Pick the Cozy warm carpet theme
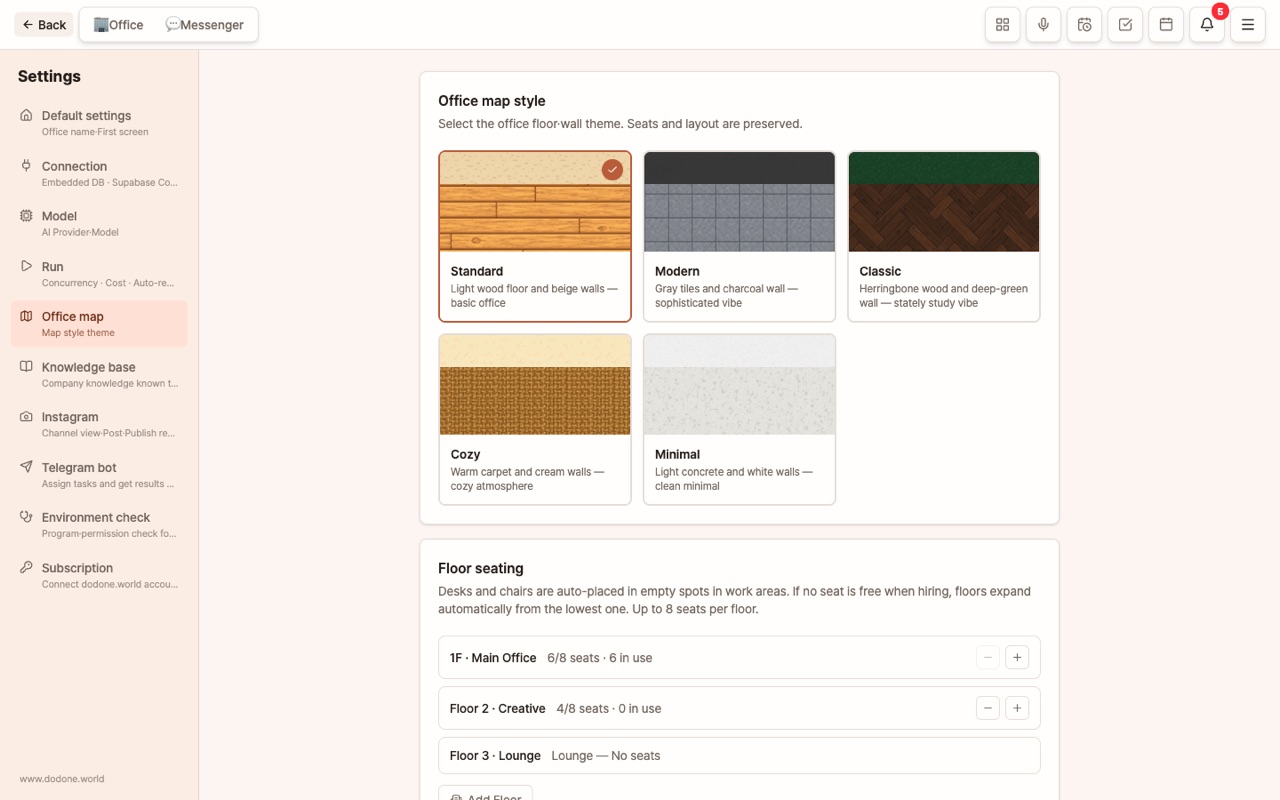This screenshot has height=800, width=1280. pos(535,420)
